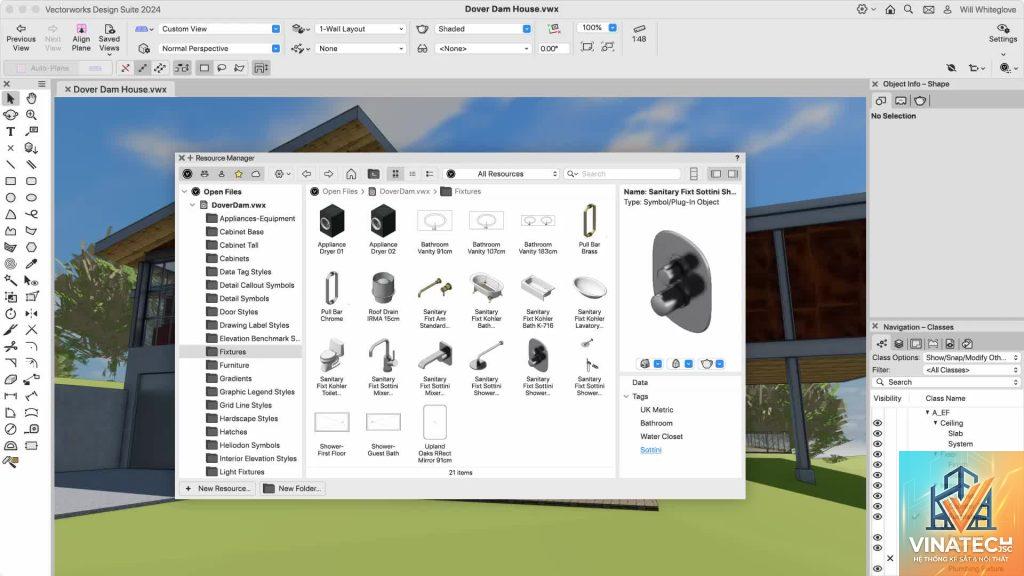Viewport: 1024px width, 576px height.
Task: Open Resource Manager help question mark
Action: pyautogui.click(x=737, y=158)
